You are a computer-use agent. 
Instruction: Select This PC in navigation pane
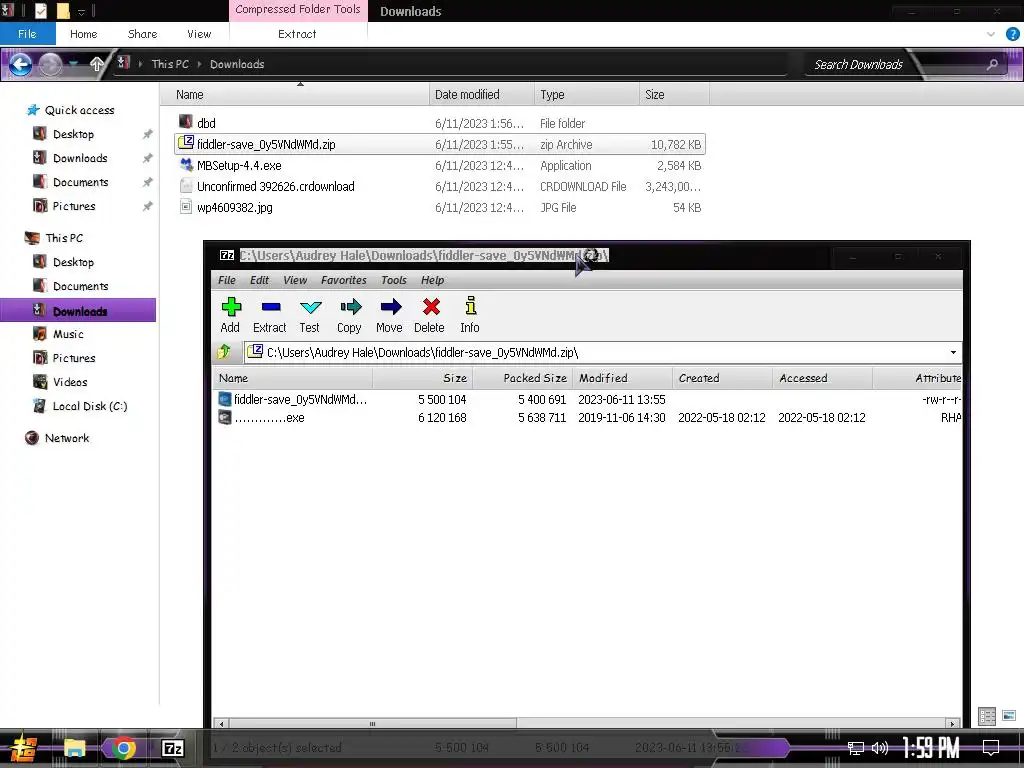point(64,238)
